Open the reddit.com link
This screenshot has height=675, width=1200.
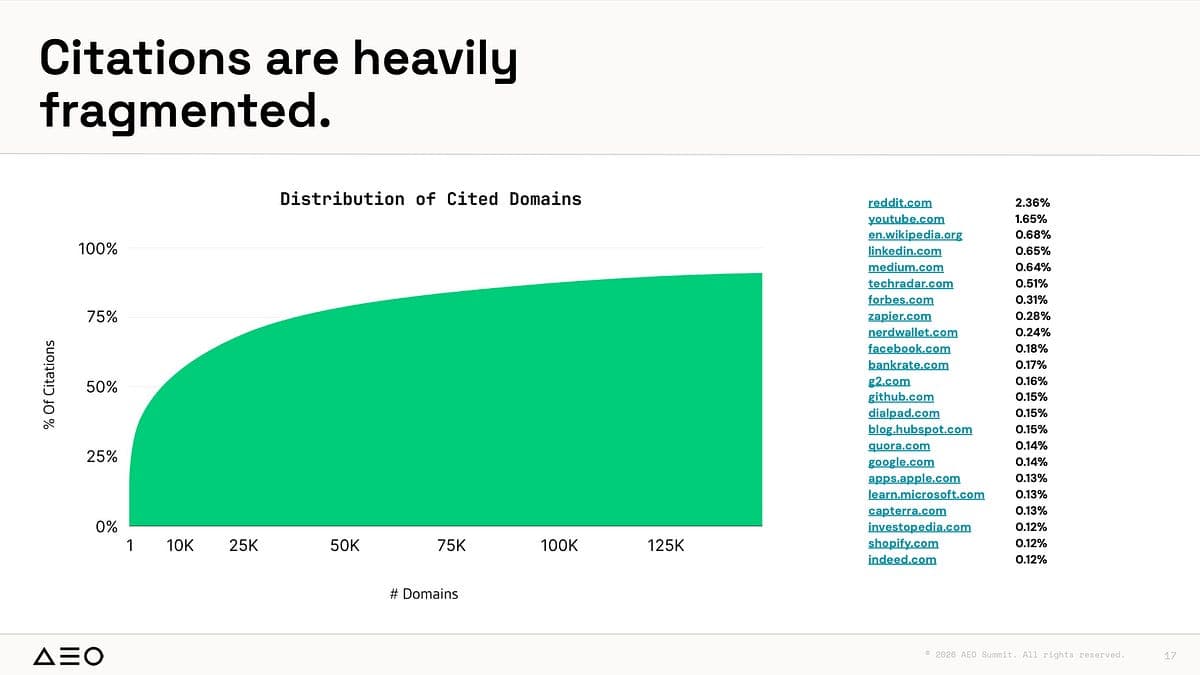pyautogui.click(x=899, y=203)
